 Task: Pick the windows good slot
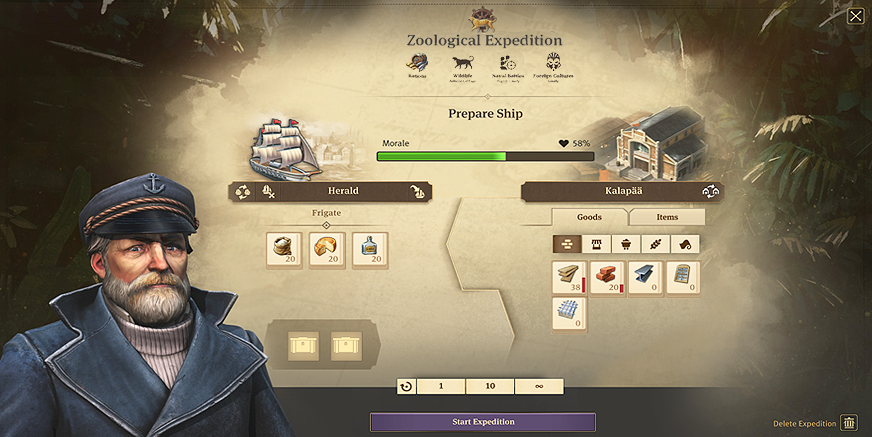pyautogui.click(x=683, y=278)
